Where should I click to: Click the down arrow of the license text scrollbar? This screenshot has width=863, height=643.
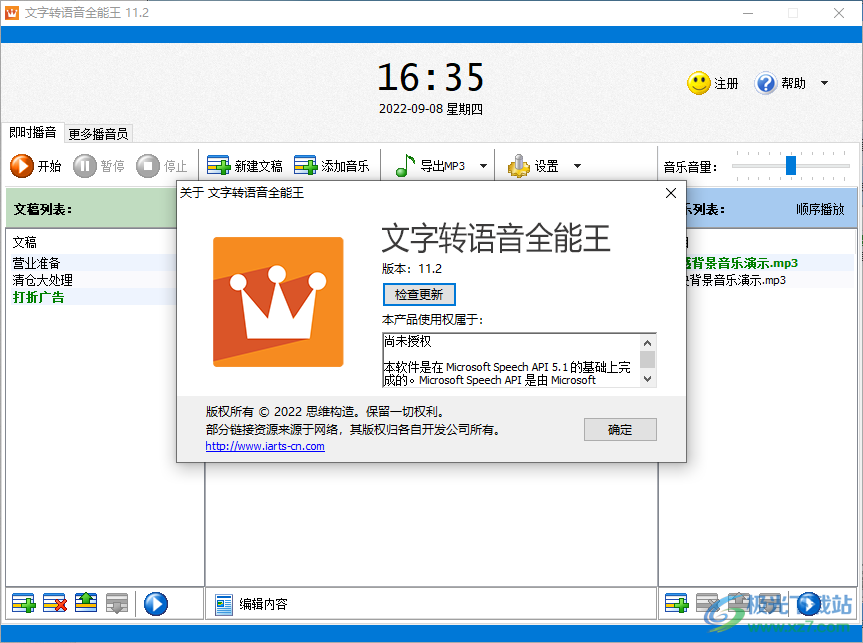tap(648, 379)
